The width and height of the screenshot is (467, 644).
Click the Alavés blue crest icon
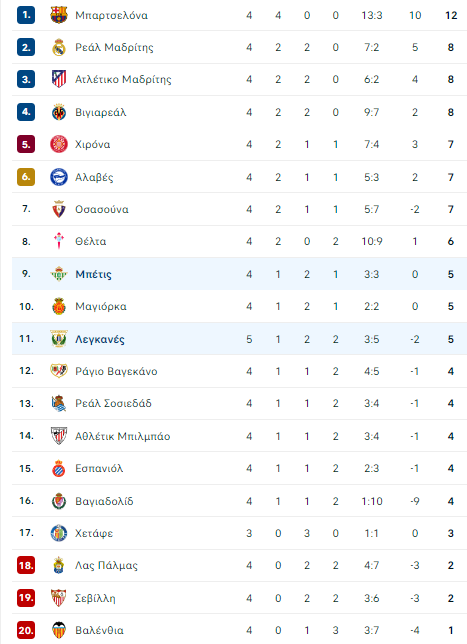[x=59, y=177]
